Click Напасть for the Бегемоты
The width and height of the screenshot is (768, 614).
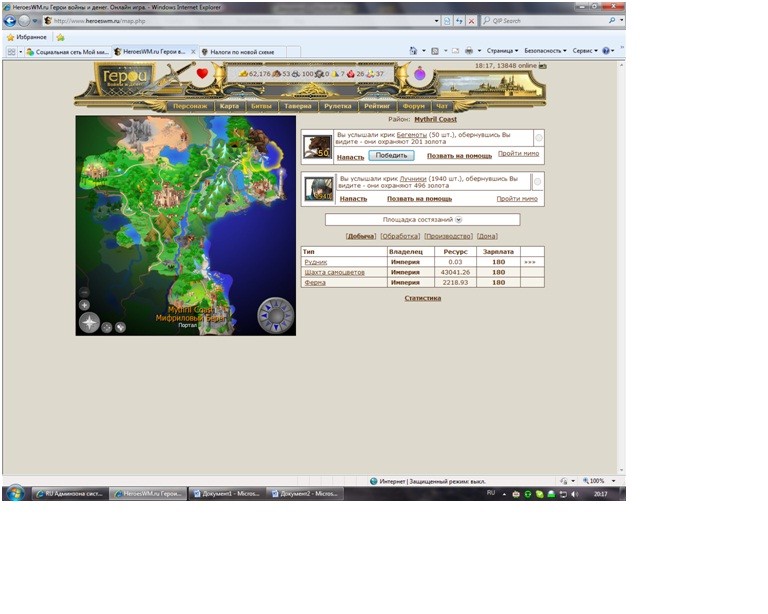350,157
